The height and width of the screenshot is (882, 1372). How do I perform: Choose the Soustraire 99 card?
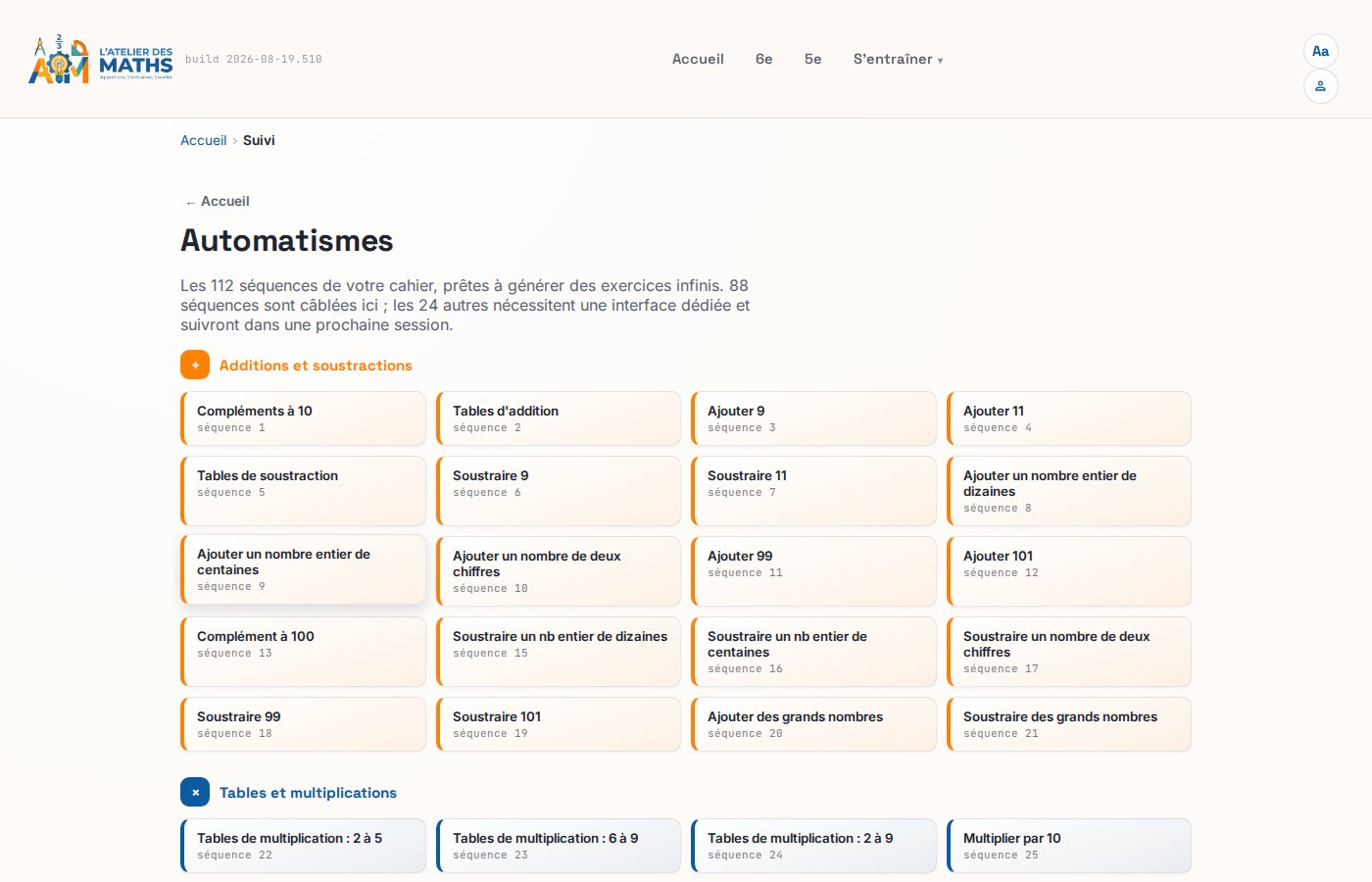303,724
